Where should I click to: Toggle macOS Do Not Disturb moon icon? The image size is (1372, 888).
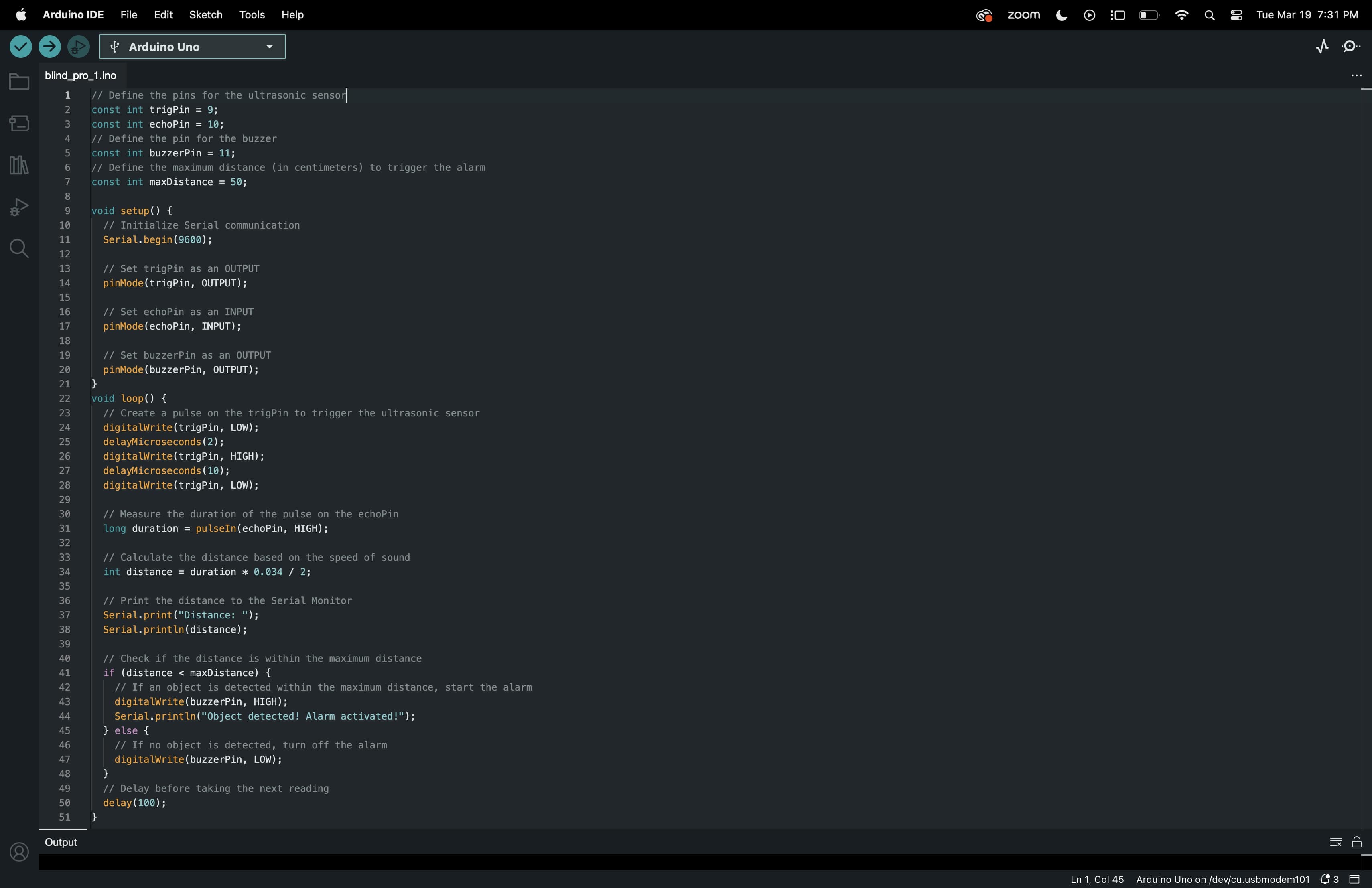tap(1061, 16)
